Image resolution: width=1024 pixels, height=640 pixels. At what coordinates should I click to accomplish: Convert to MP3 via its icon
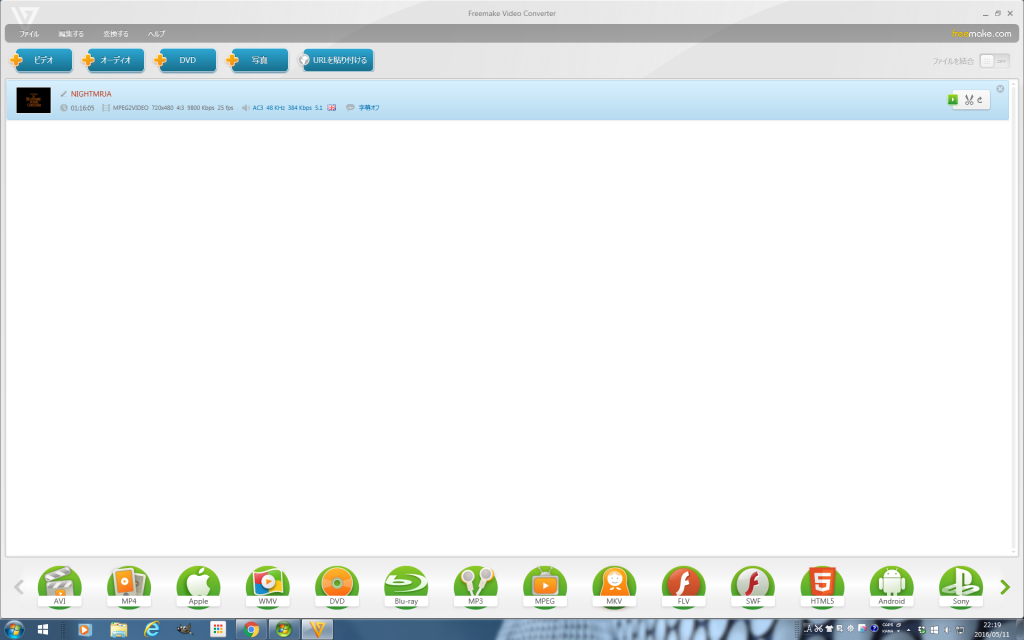click(475, 584)
